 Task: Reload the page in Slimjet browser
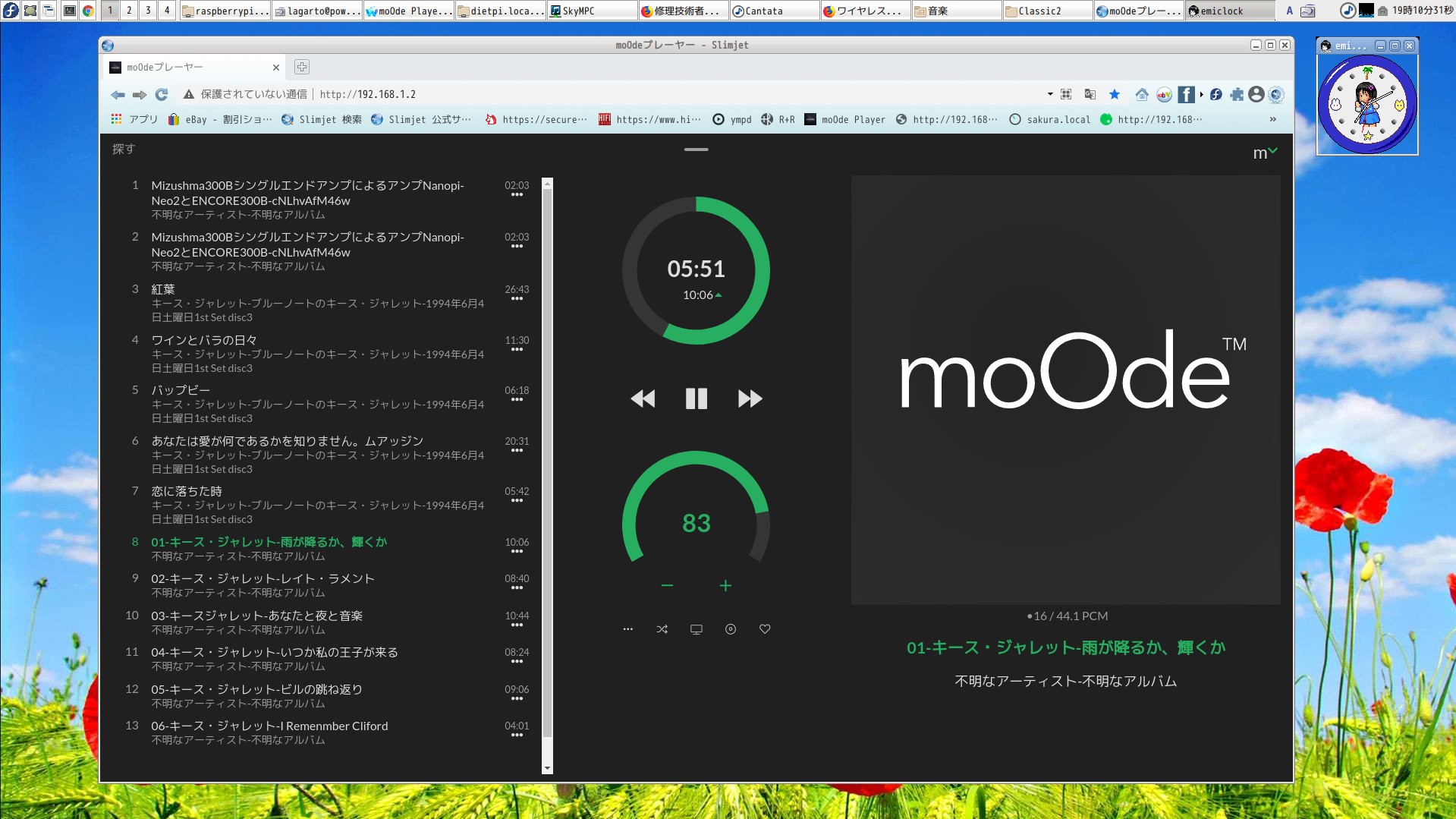click(x=162, y=94)
